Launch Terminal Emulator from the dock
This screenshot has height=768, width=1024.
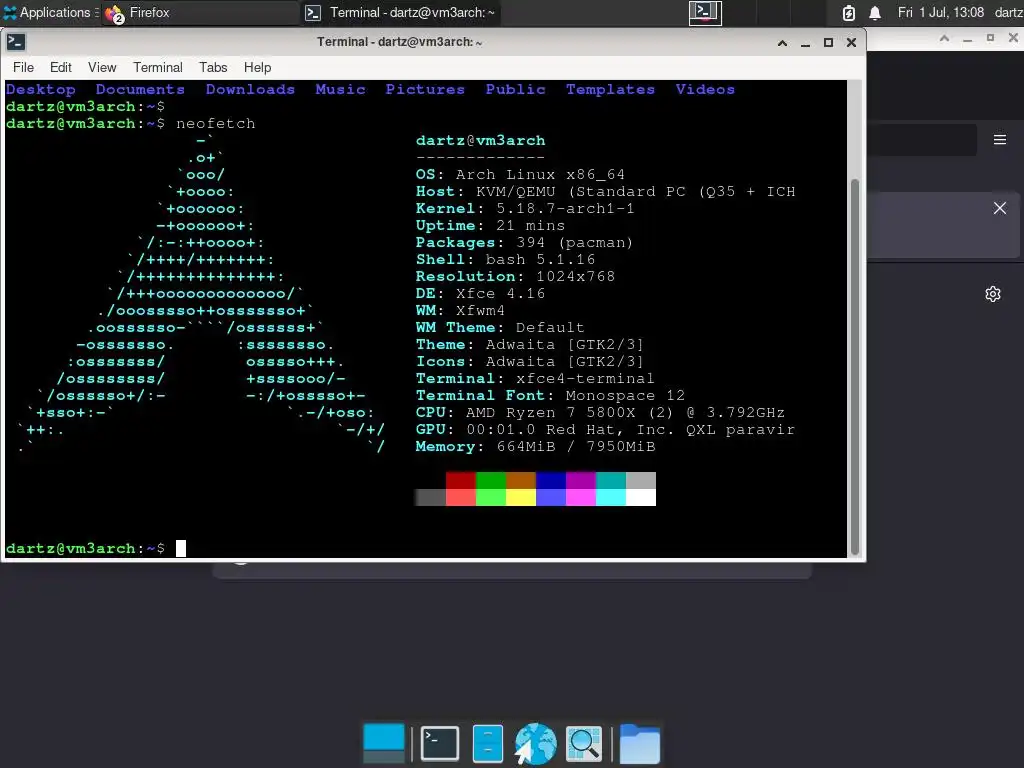[x=440, y=743]
